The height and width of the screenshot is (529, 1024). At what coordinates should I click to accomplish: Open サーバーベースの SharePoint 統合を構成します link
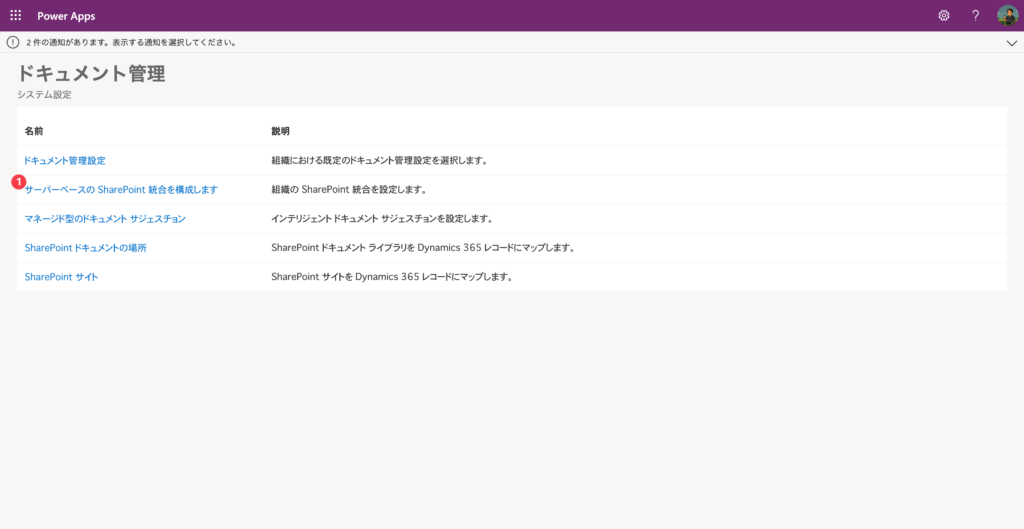pyautogui.click(x=121, y=189)
